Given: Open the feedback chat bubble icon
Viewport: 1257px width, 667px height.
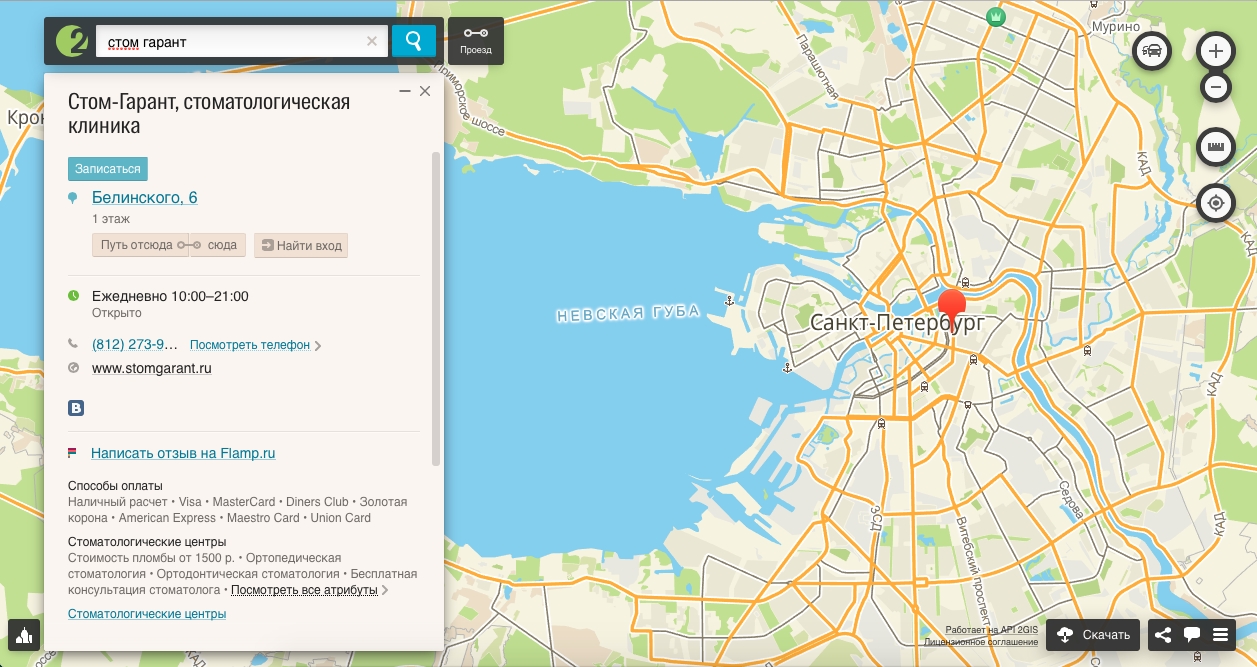Looking at the screenshot, I should 1191,634.
